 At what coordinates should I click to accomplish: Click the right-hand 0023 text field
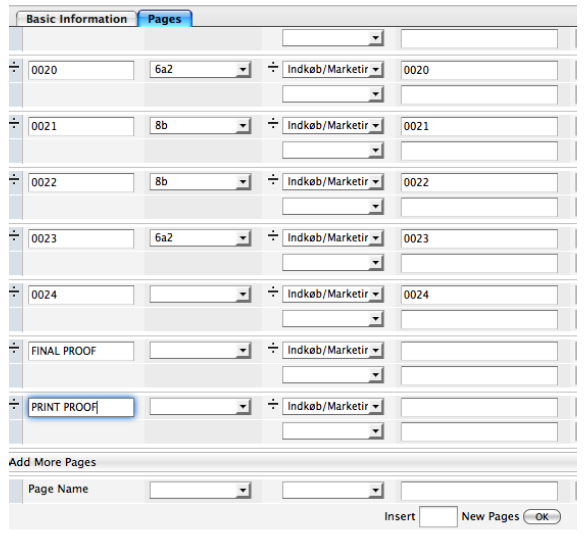point(479,238)
